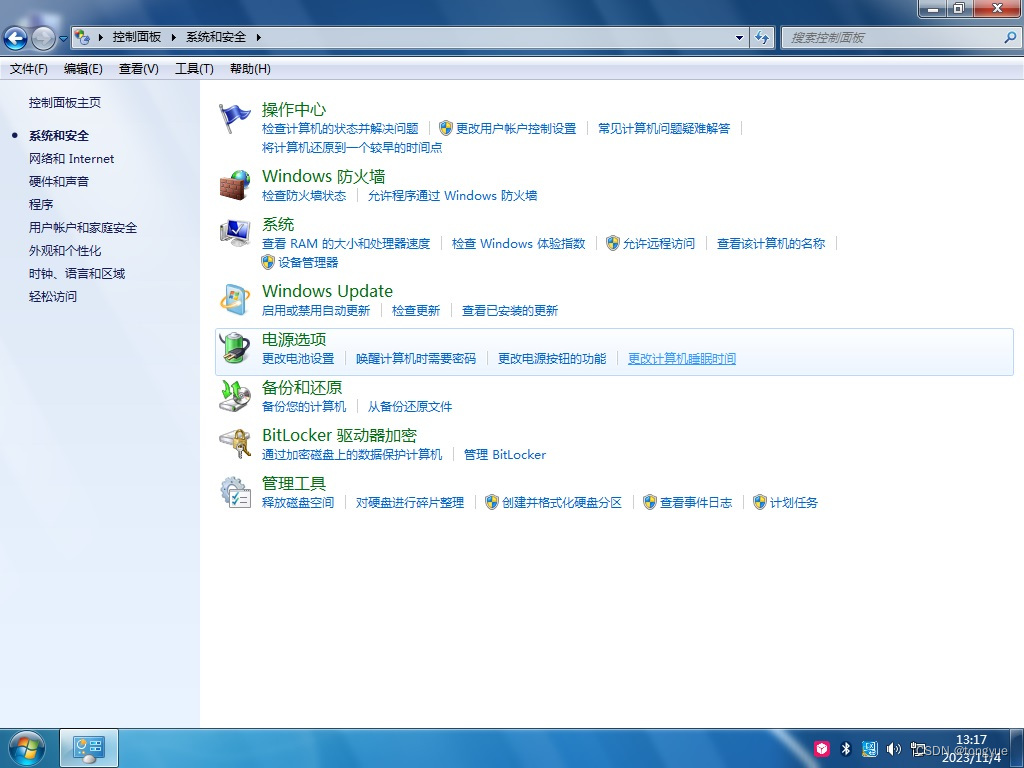Click the red cube tray icon
This screenshot has height=768, width=1024.
click(822, 748)
